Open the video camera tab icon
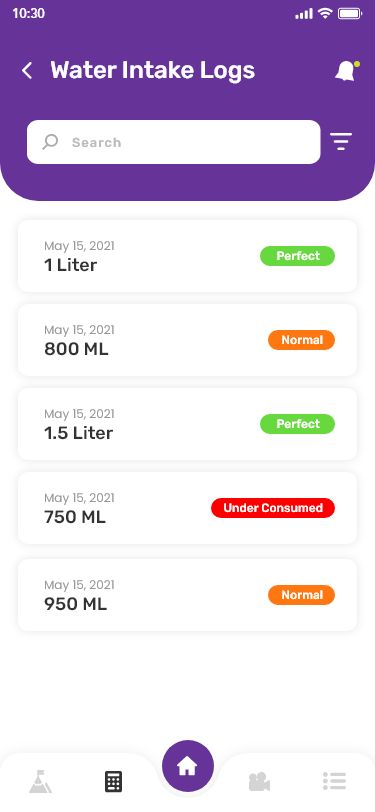This screenshot has width=375, height=812. coord(259,781)
